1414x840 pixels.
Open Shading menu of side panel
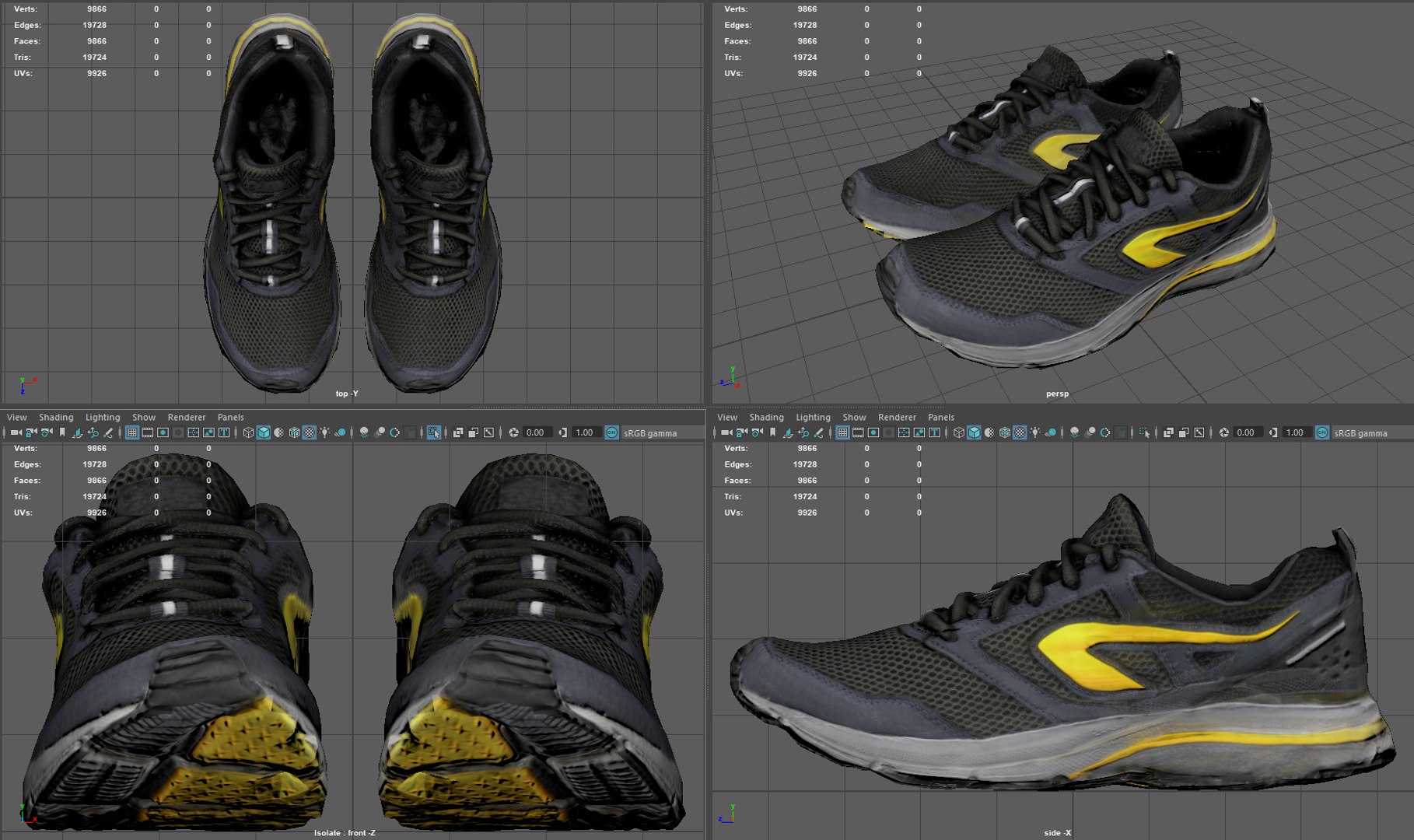[766, 417]
